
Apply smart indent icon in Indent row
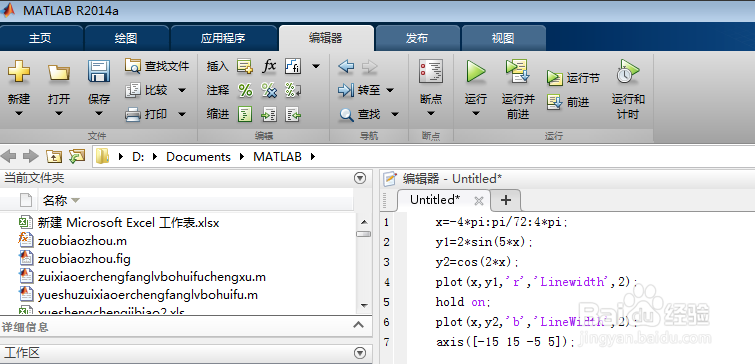[x=245, y=115]
